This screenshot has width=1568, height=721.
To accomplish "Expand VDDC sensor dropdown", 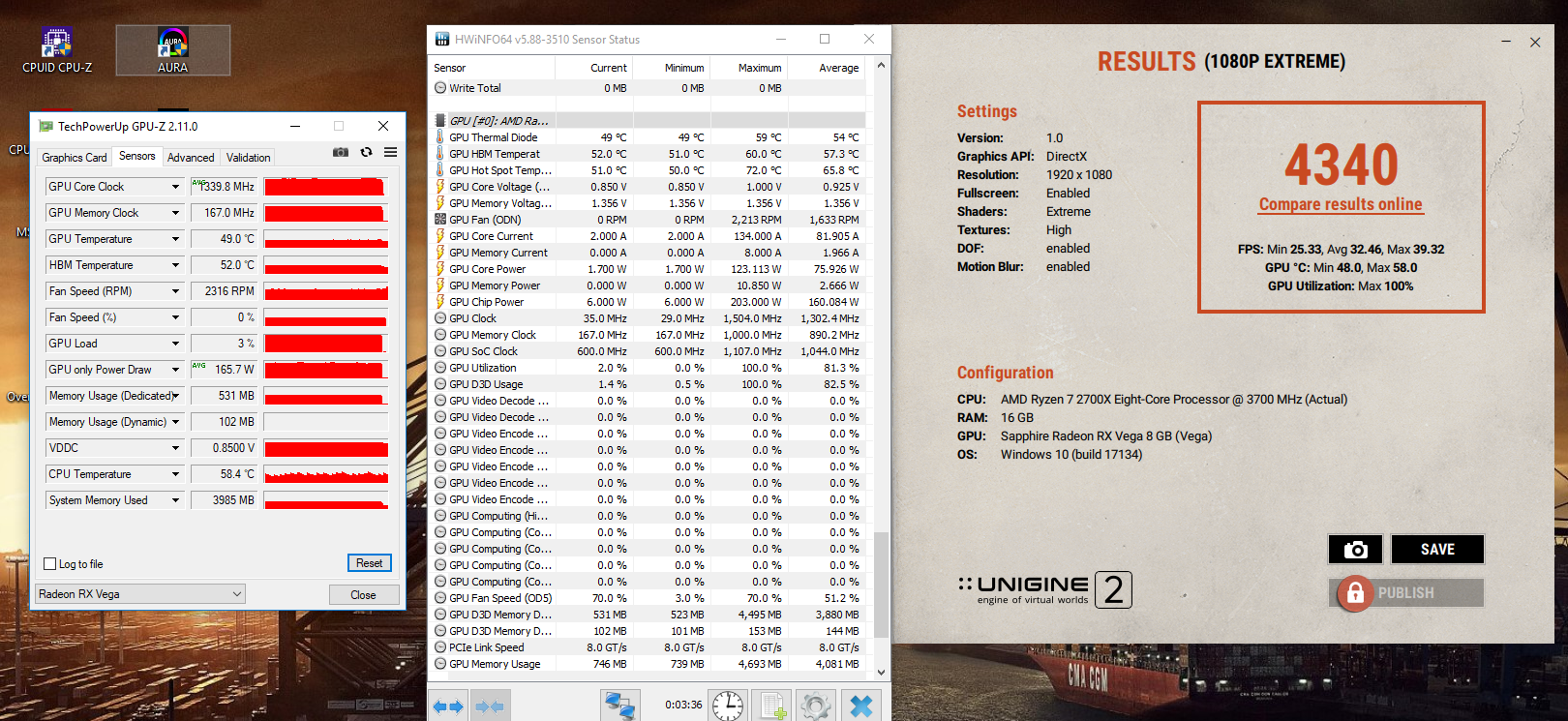I will (x=175, y=448).
